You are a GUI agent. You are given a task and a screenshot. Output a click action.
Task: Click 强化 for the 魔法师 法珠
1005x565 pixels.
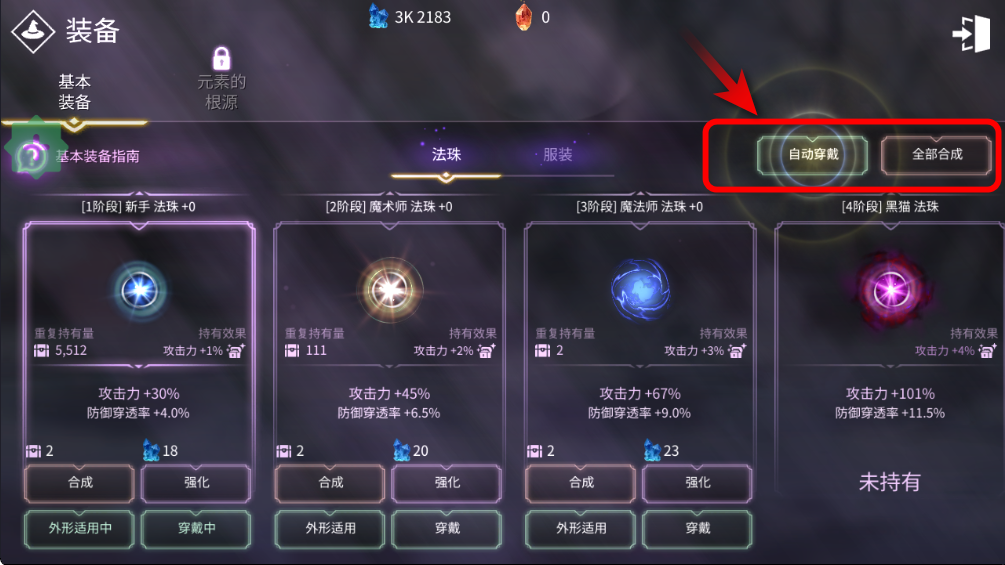click(697, 482)
